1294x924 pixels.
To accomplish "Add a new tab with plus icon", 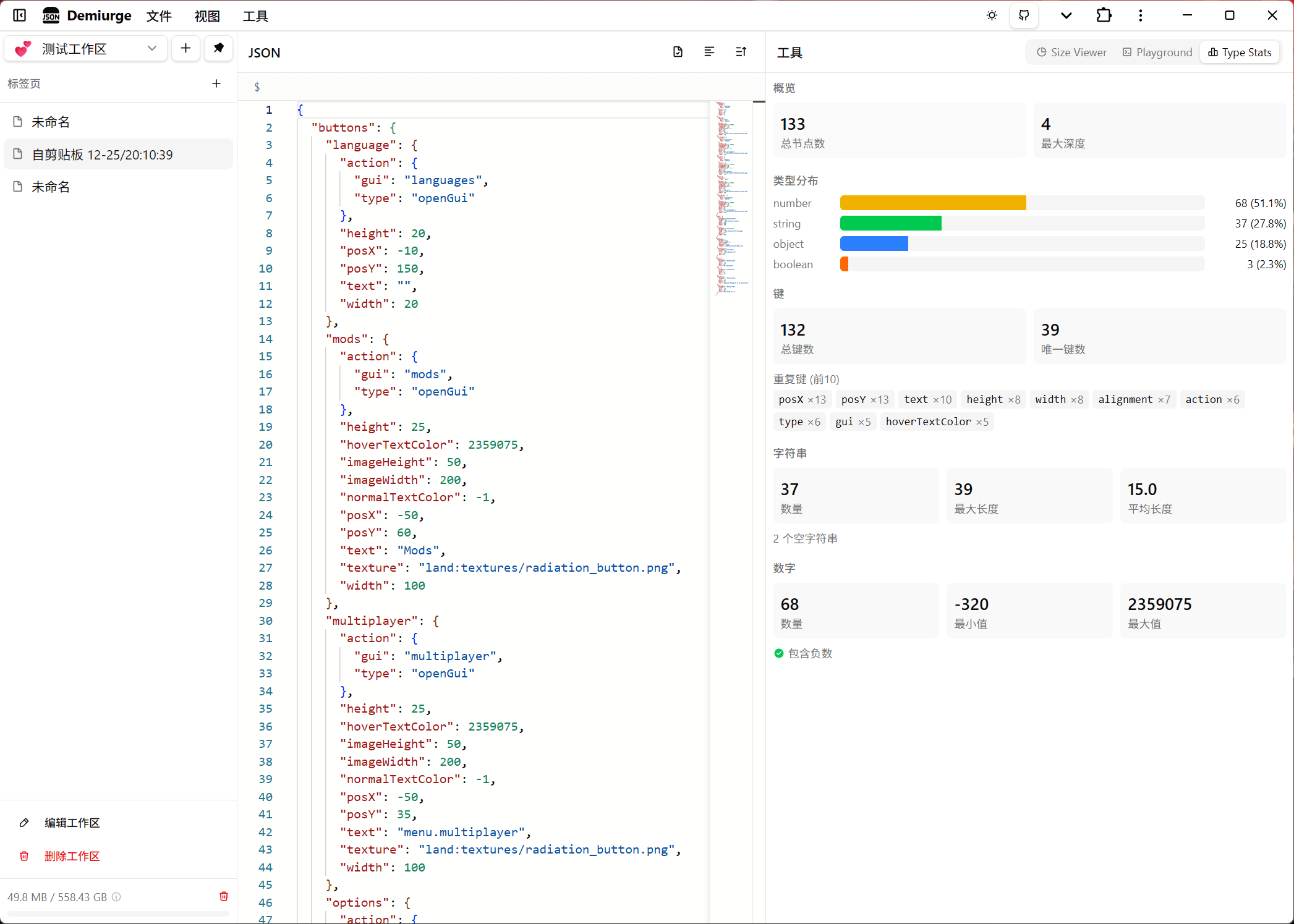I will point(216,83).
